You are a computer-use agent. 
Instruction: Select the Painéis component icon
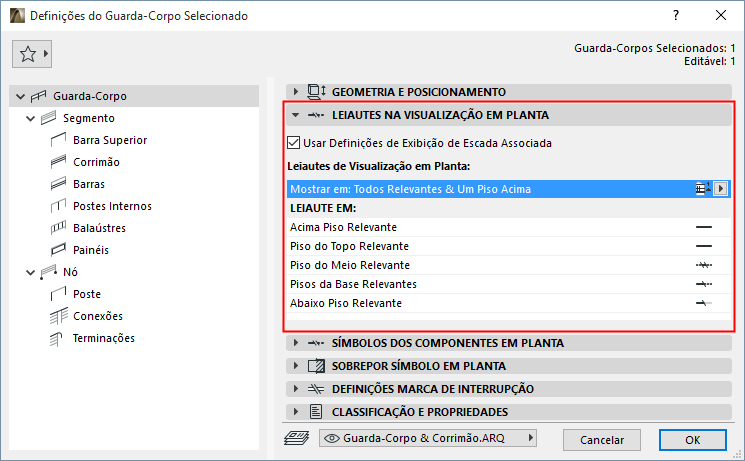[x=57, y=250]
